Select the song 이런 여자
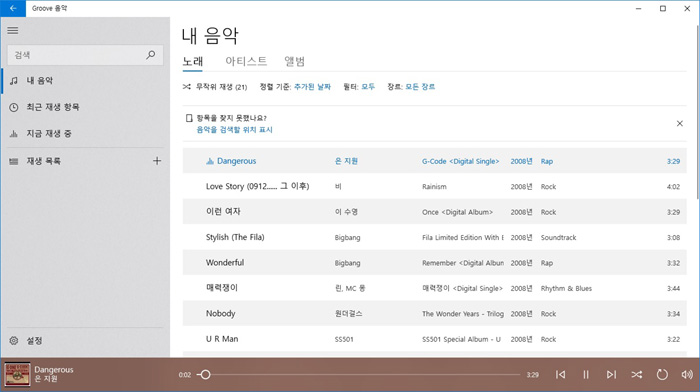700x392 pixels. click(434, 212)
